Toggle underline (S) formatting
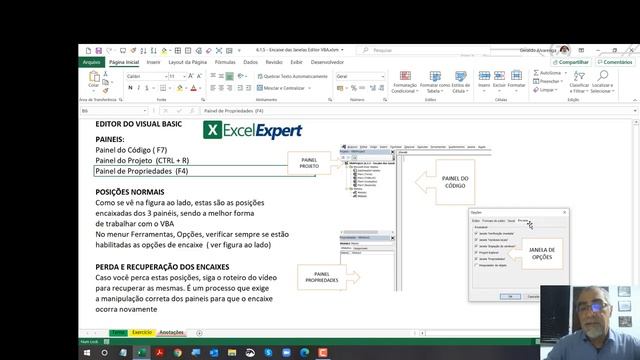Image resolution: width=640 pixels, height=360 pixels. (147, 88)
